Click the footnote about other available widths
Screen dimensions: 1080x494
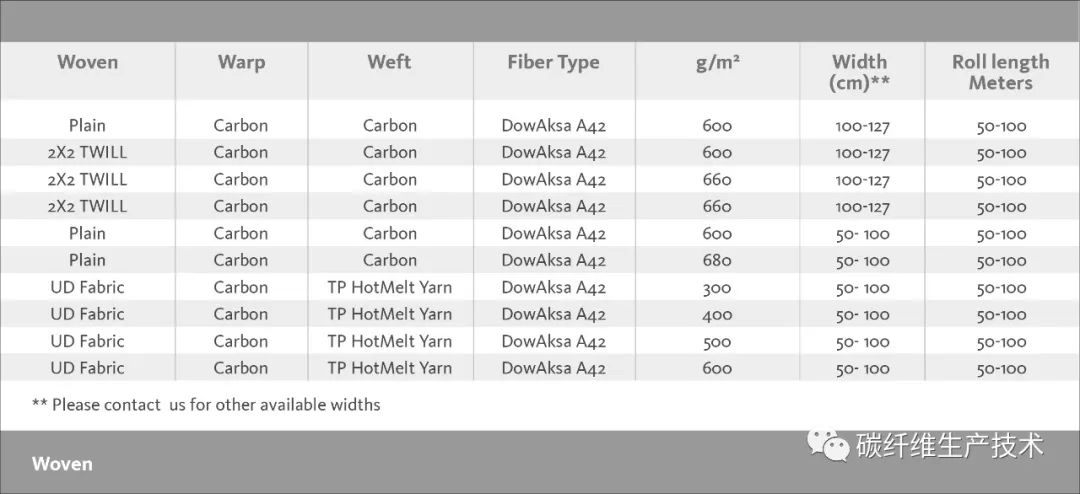[x=206, y=404]
